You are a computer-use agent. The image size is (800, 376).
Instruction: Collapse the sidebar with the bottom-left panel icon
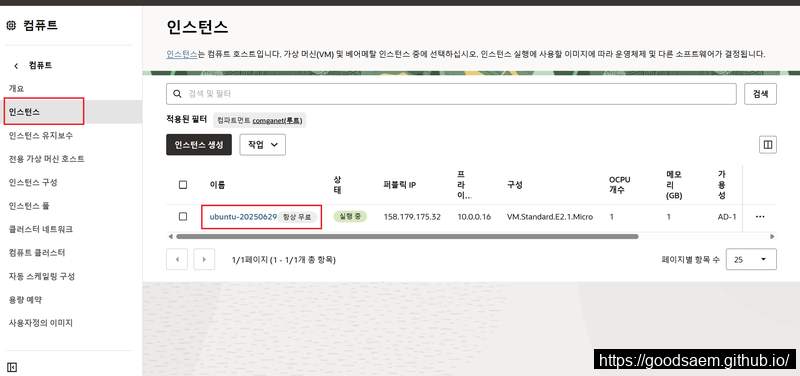point(13,367)
